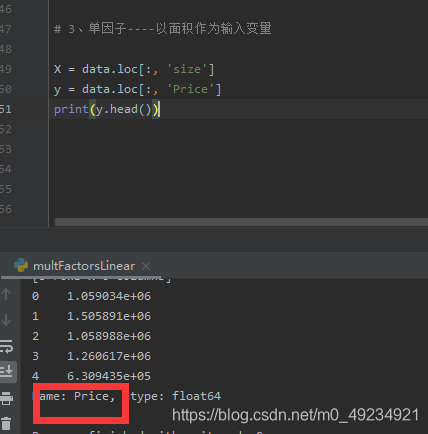Click the 'Price' string in line 50
Screen dimensions: 428x434
pyautogui.click(x=191, y=89)
